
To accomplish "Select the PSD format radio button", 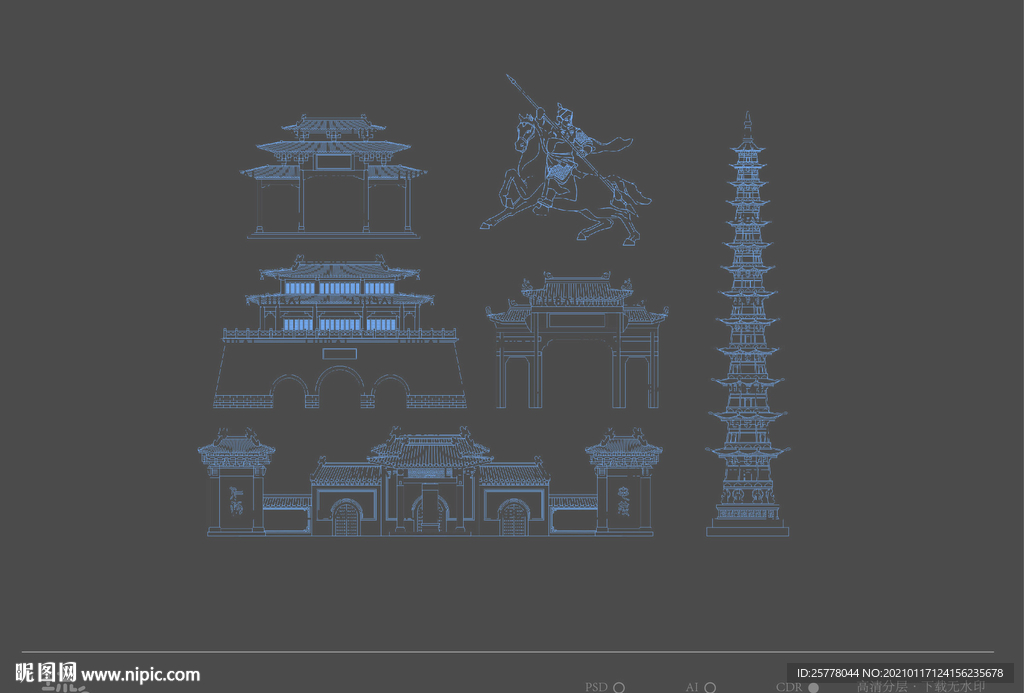I will pos(619,687).
